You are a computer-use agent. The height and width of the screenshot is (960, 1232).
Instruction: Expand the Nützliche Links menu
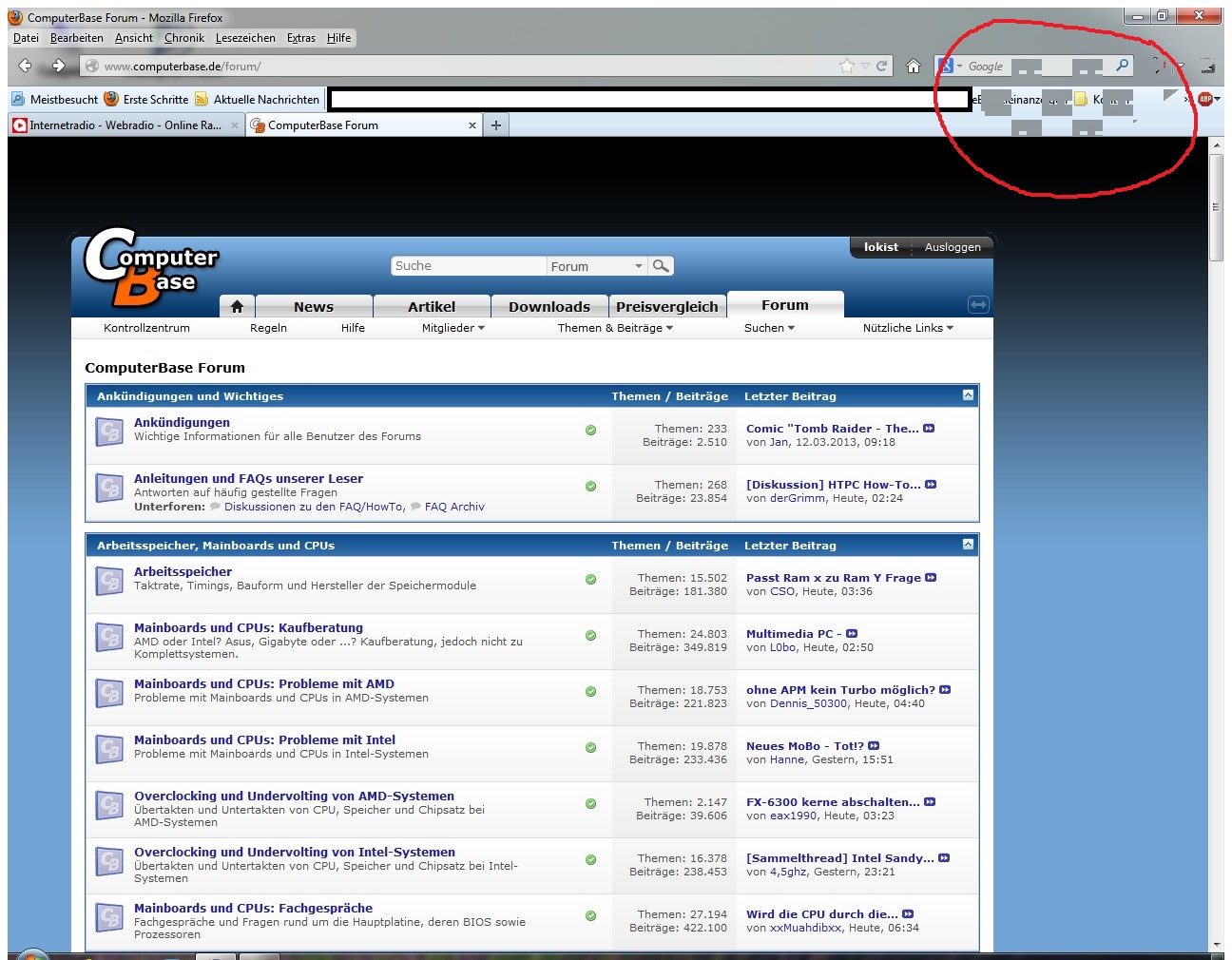click(908, 328)
